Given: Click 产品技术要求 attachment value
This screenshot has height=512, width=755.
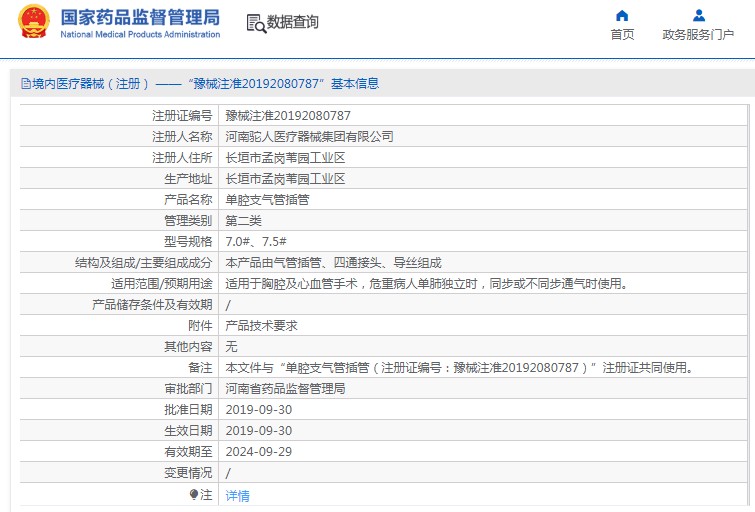Looking at the screenshot, I should click(261, 326).
